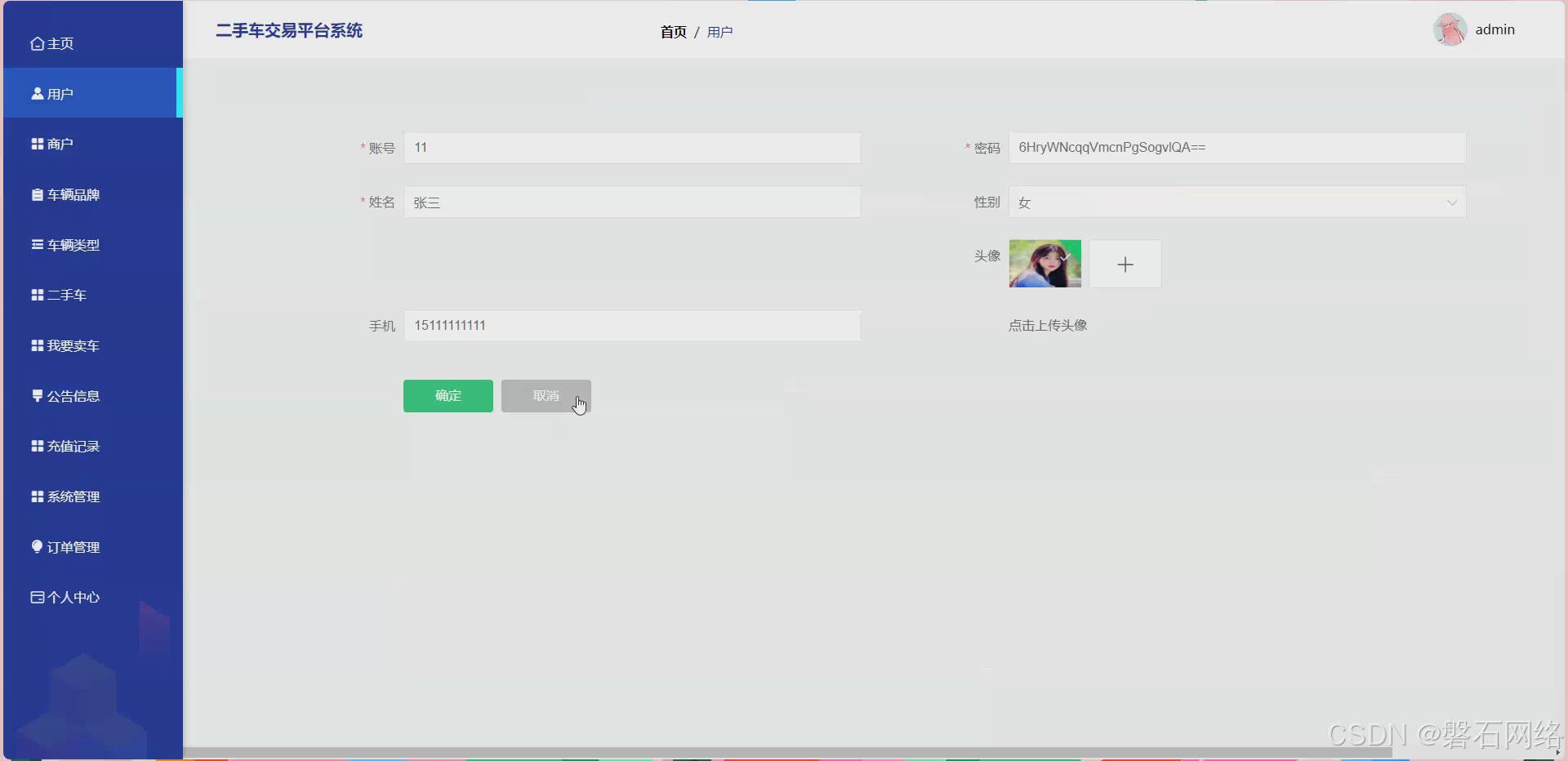
Task: Select the 我要卖车 menu item
Action: [x=93, y=345]
